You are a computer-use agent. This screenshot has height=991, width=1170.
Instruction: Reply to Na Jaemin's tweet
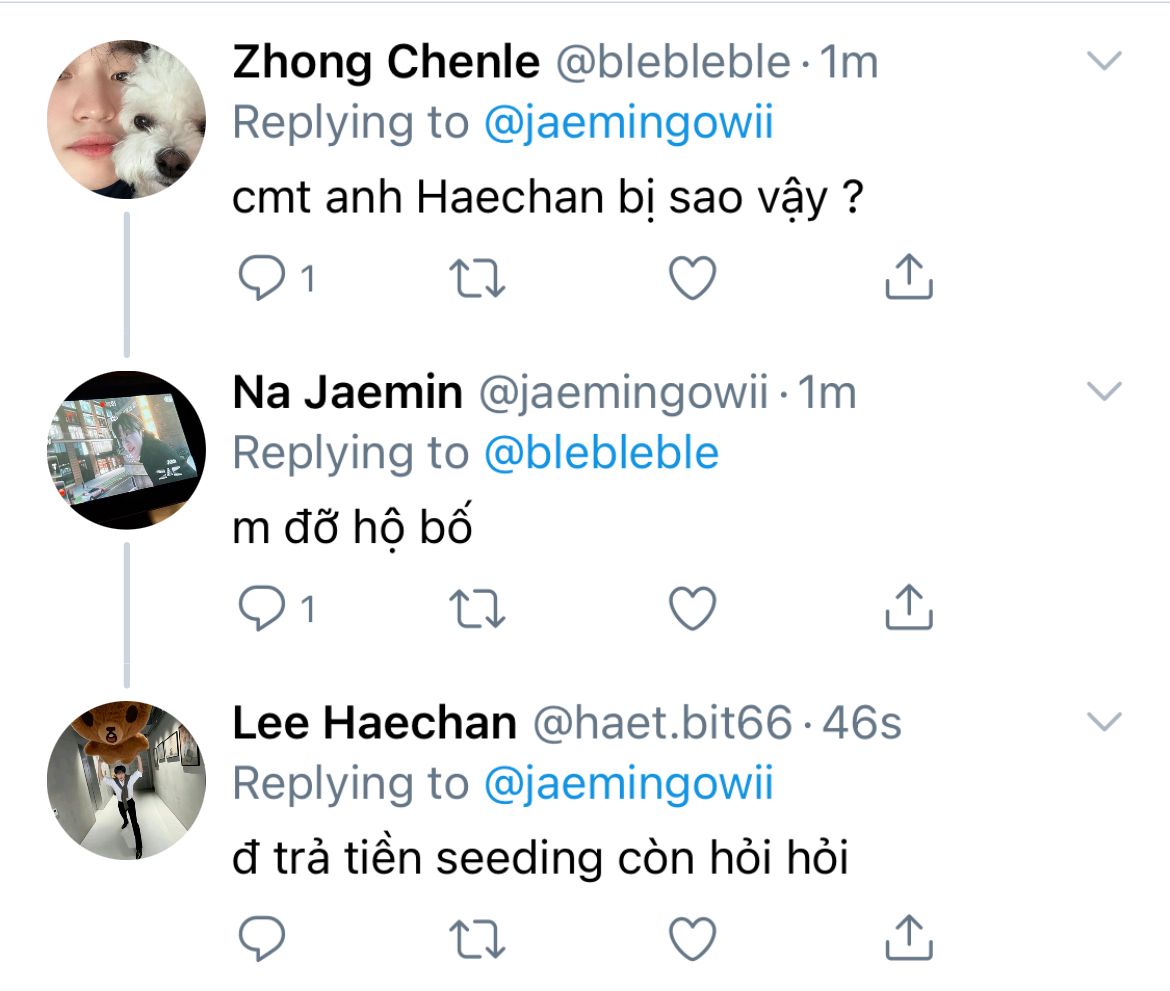click(262, 608)
